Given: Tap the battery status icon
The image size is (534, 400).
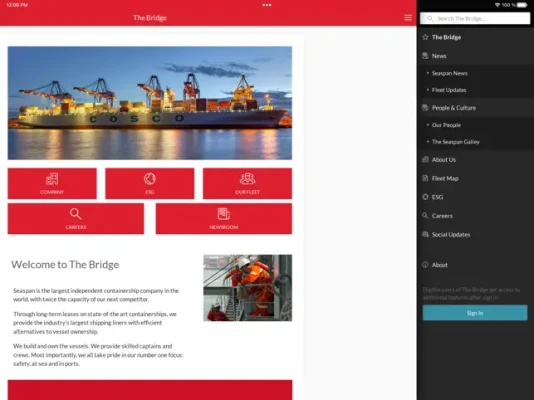Looking at the screenshot, I should (522, 5).
